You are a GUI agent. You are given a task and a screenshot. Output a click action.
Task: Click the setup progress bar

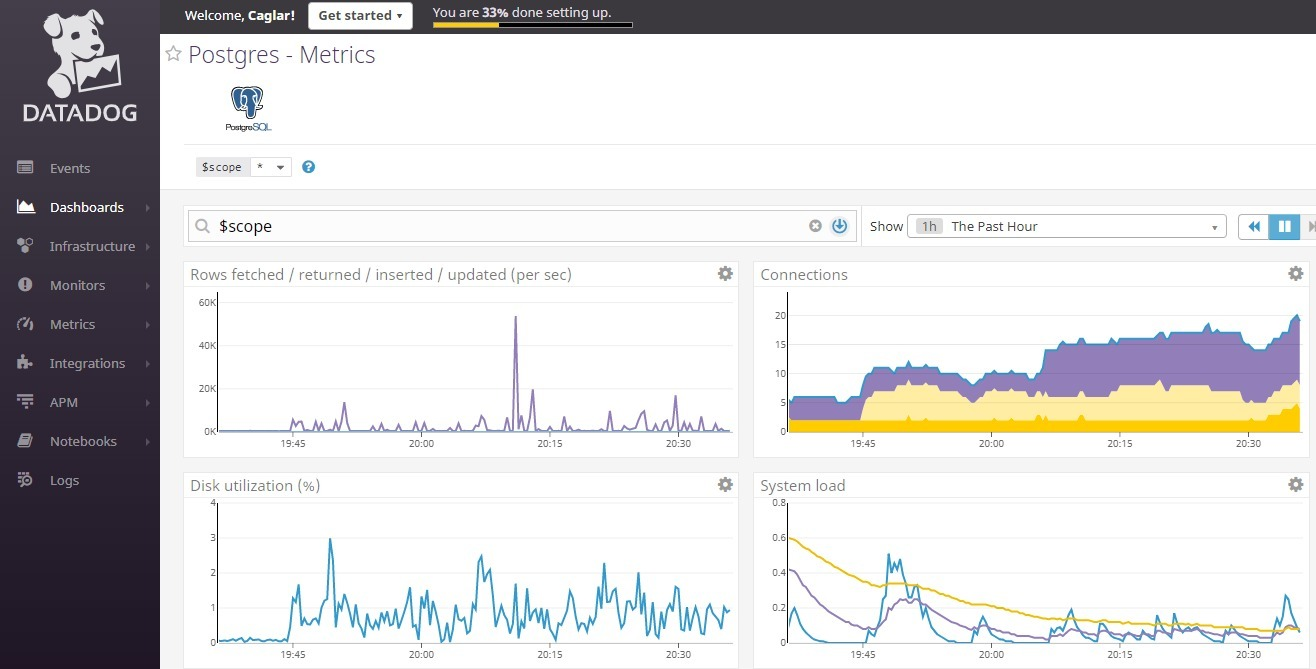tap(532, 25)
